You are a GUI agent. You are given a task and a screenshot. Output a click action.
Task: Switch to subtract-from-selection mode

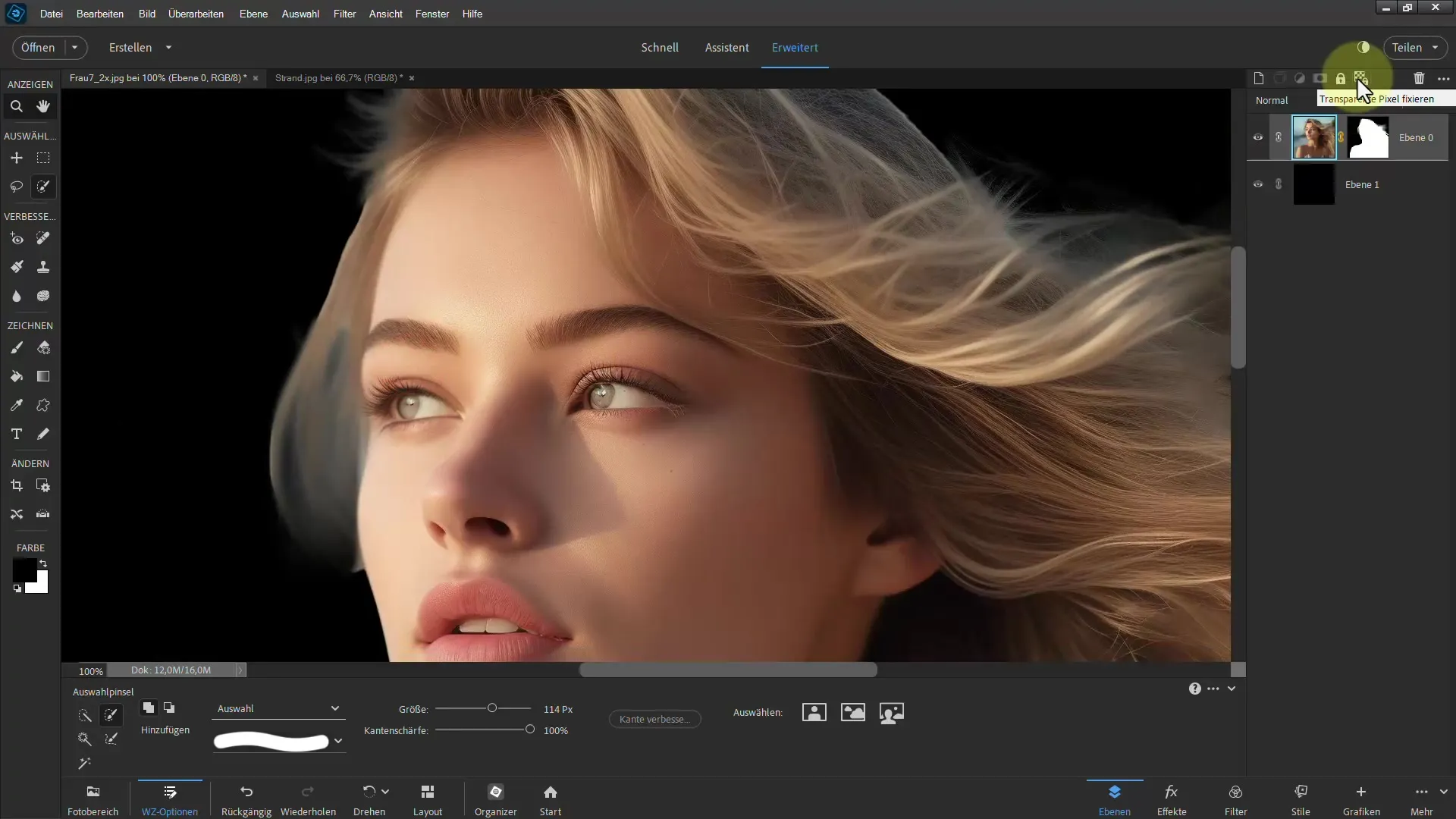click(x=169, y=708)
